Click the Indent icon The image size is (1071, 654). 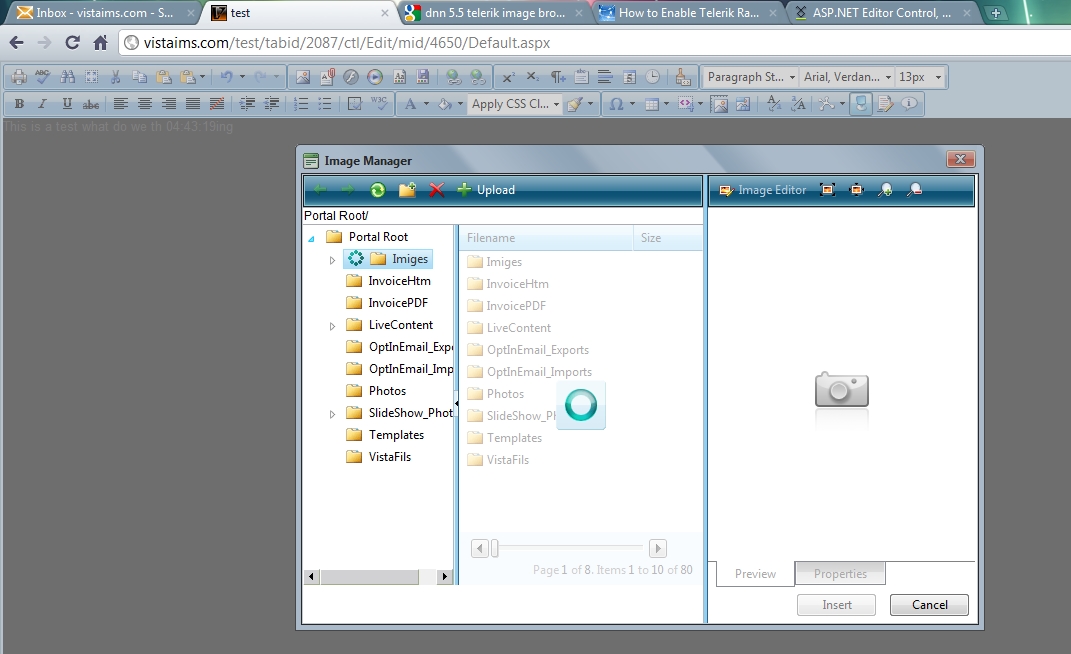coord(247,104)
